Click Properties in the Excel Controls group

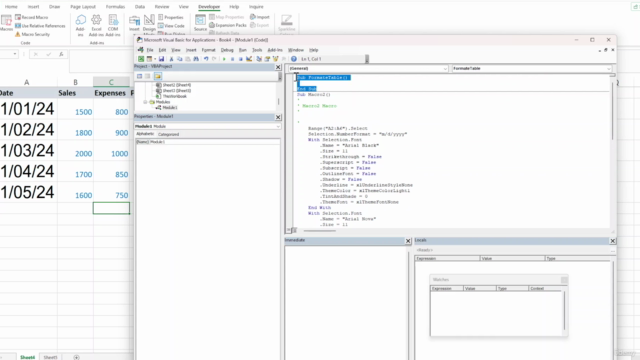[171, 17]
